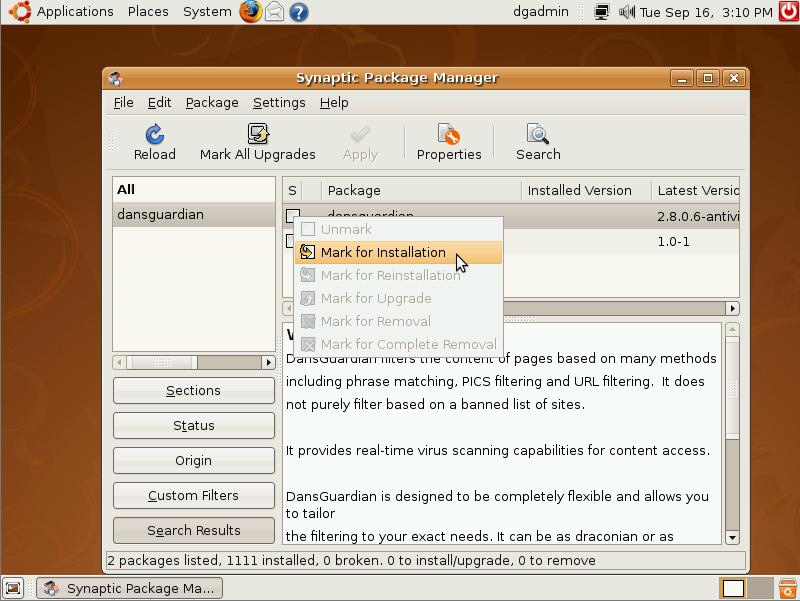
Task: Click down arrow of description scrollbar
Action: click(x=732, y=537)
